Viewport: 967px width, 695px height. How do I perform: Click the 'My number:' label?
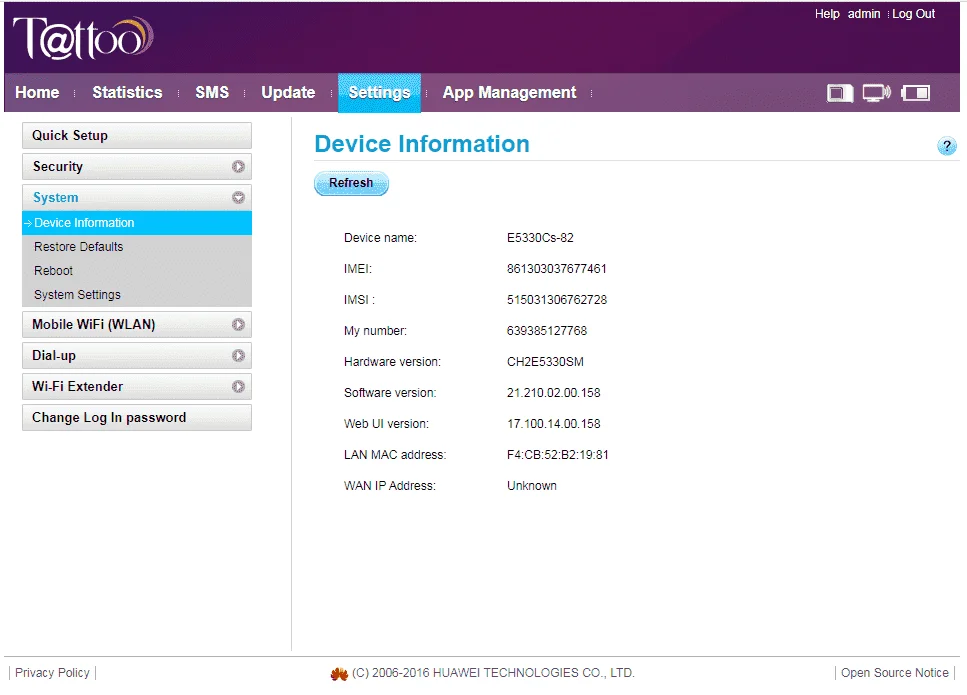pyautogui.click(x=376, y=331)
